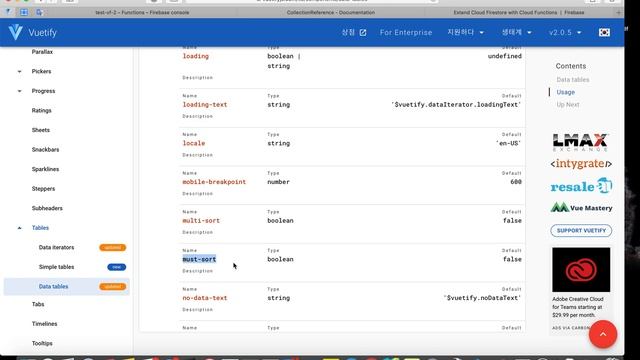Open Simple tables page
This screenshot has height=360, width=640.
[x=56, y=267]
